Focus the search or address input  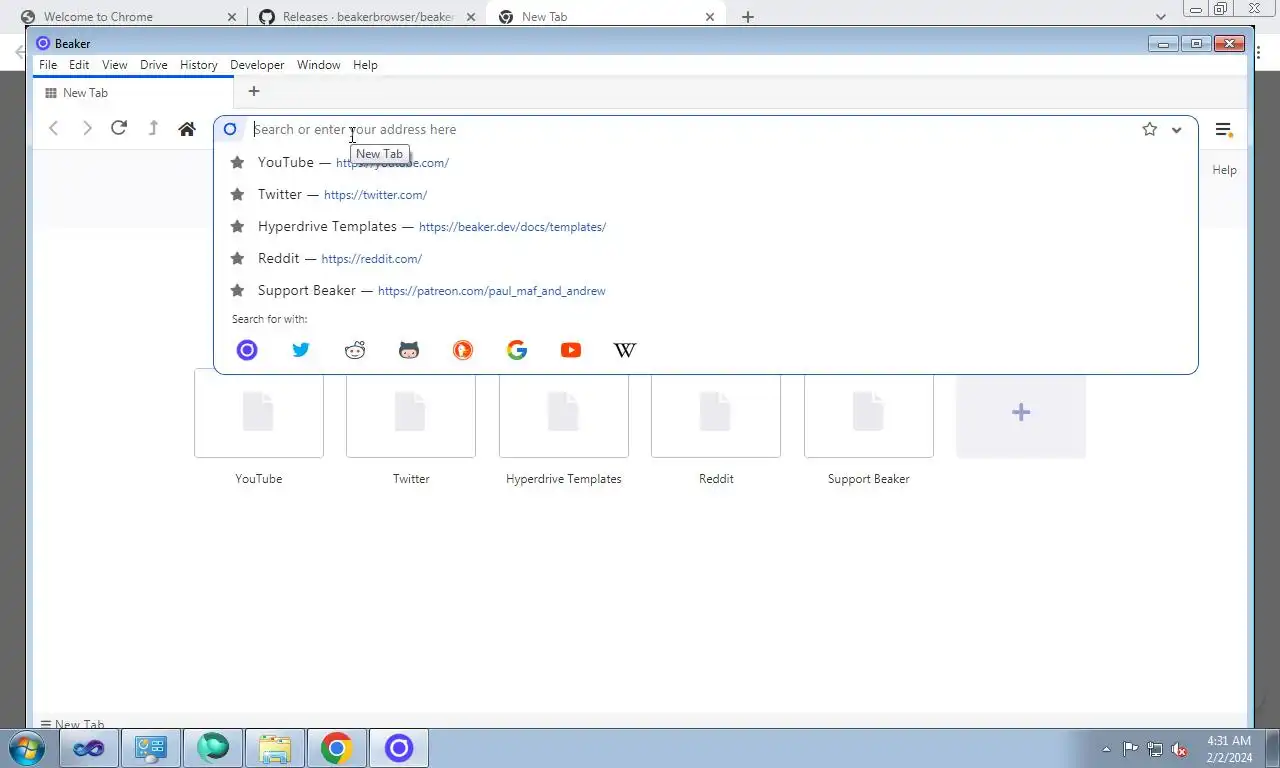pos(690,129)
